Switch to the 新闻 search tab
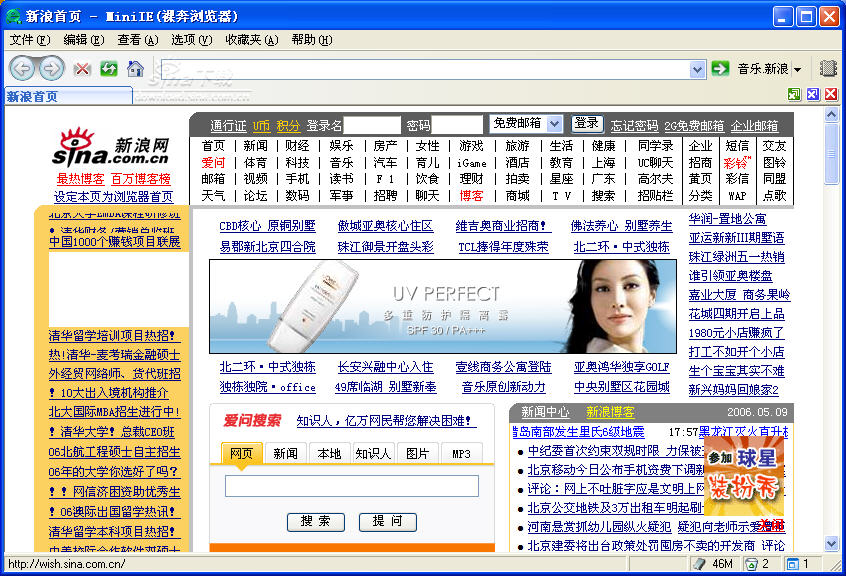 pyautogui.click(x=285, y=453)
